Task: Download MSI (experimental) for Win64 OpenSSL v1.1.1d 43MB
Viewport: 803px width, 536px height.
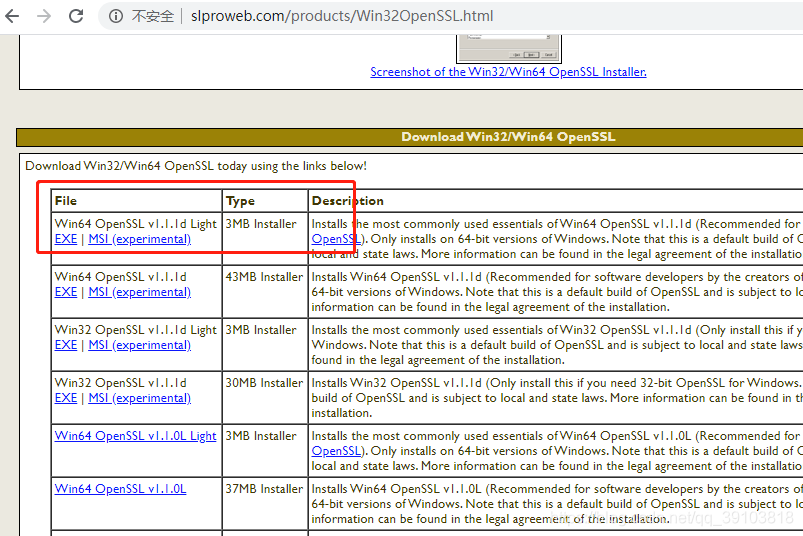Action: pos(139,292)
